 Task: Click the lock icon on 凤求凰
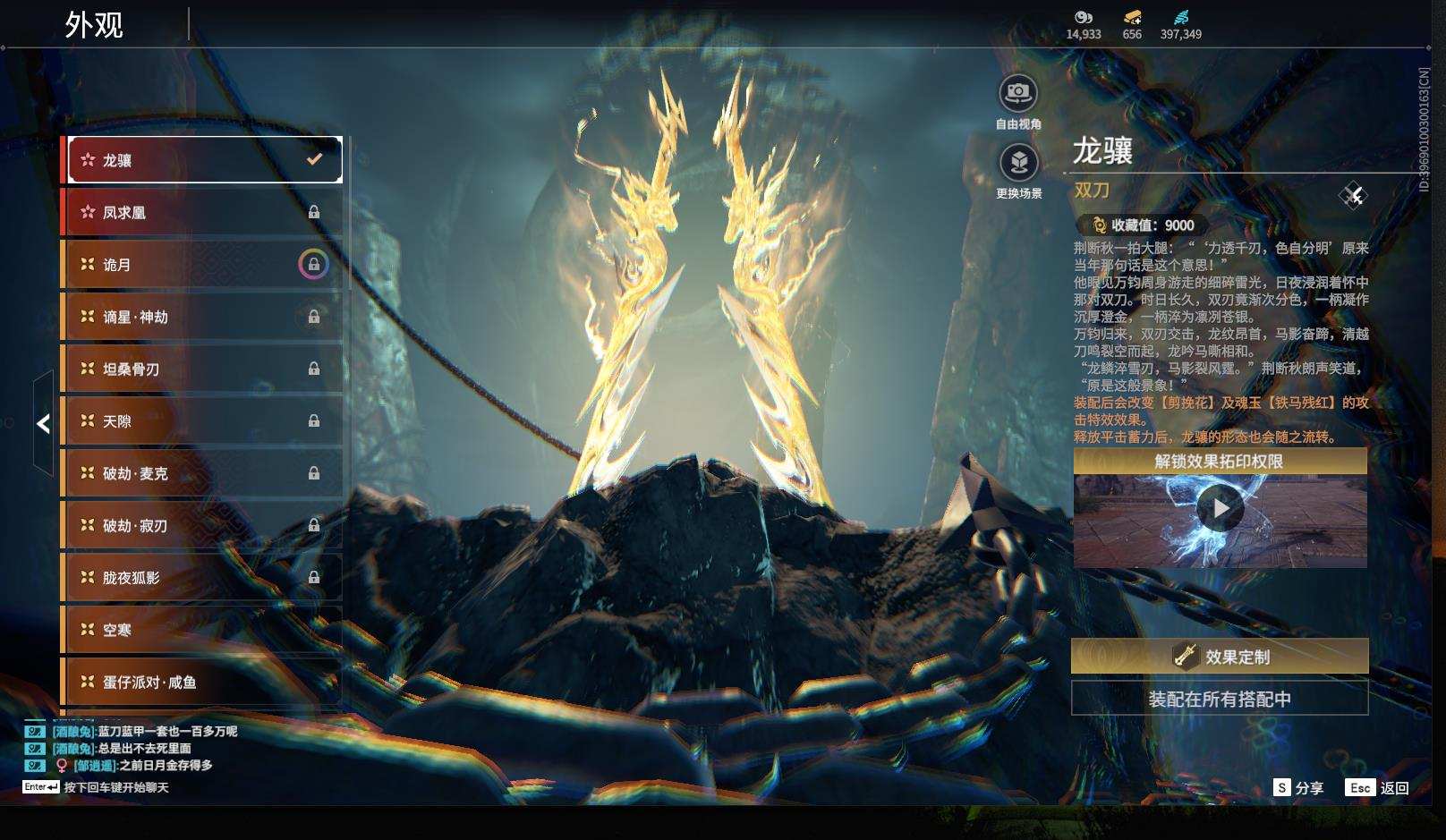pyautogui.click(x=314, y=212)
